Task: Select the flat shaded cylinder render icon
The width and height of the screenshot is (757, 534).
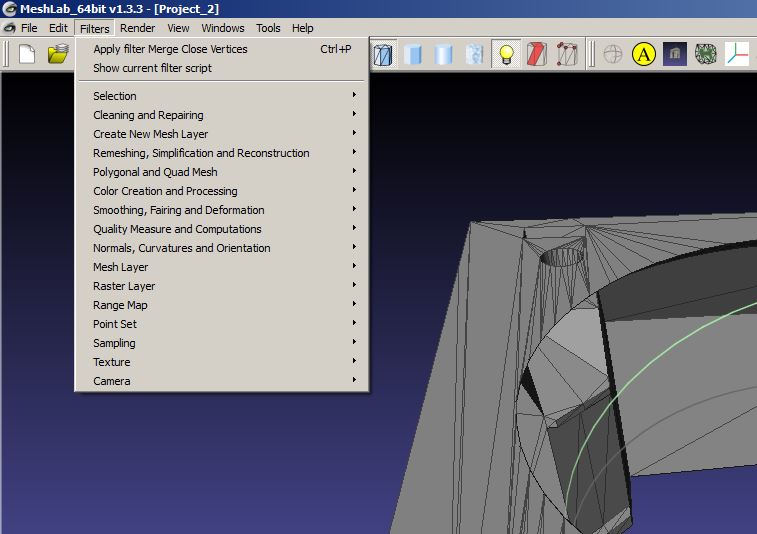Action: [412, 54]
